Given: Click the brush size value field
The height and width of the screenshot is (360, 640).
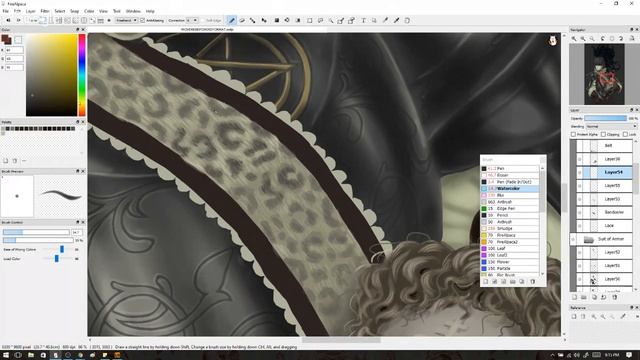Looking at the screenshot, I should point(77,232).
